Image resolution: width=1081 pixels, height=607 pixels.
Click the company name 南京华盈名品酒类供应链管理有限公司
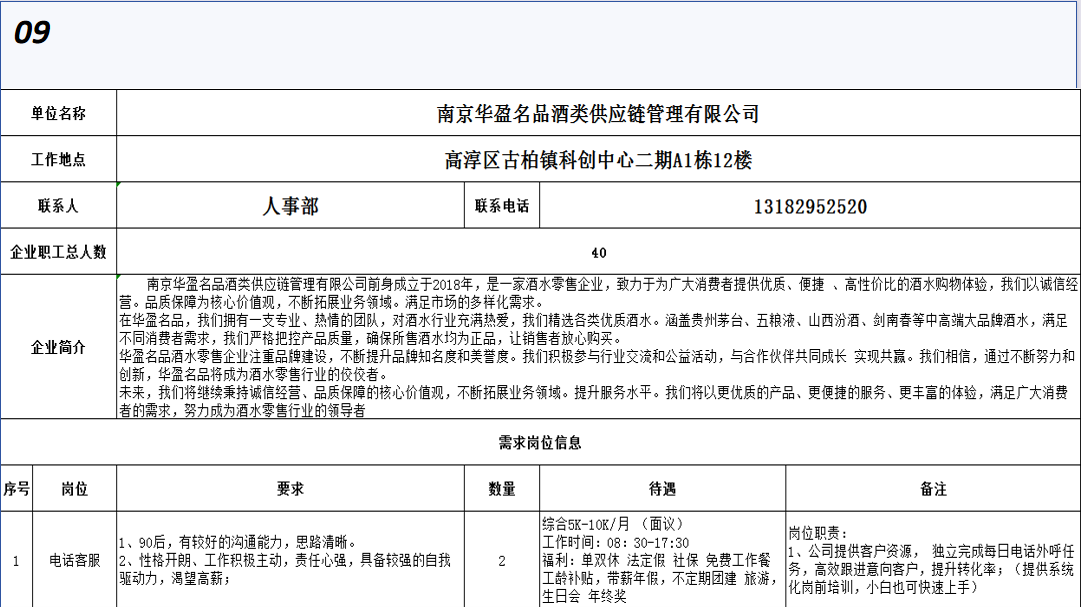tap(598, 114)
